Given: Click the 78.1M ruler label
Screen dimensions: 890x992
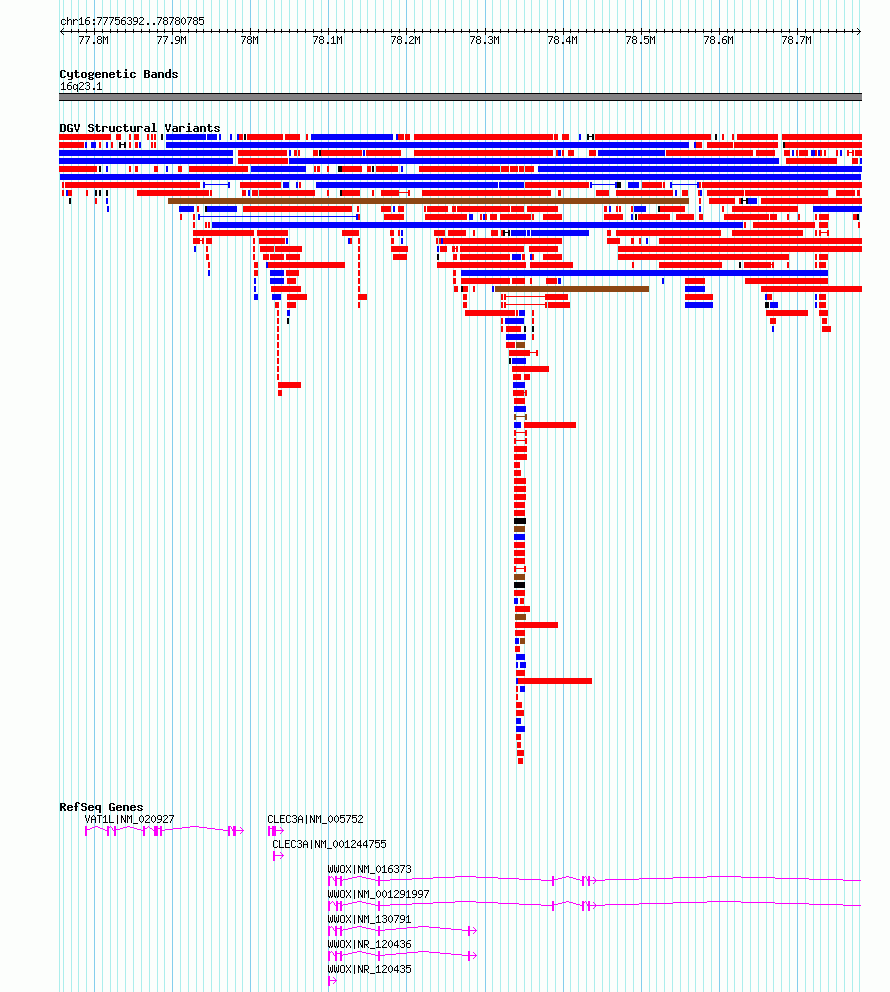Looking at the screenshot, I should [x=328, y=40].
